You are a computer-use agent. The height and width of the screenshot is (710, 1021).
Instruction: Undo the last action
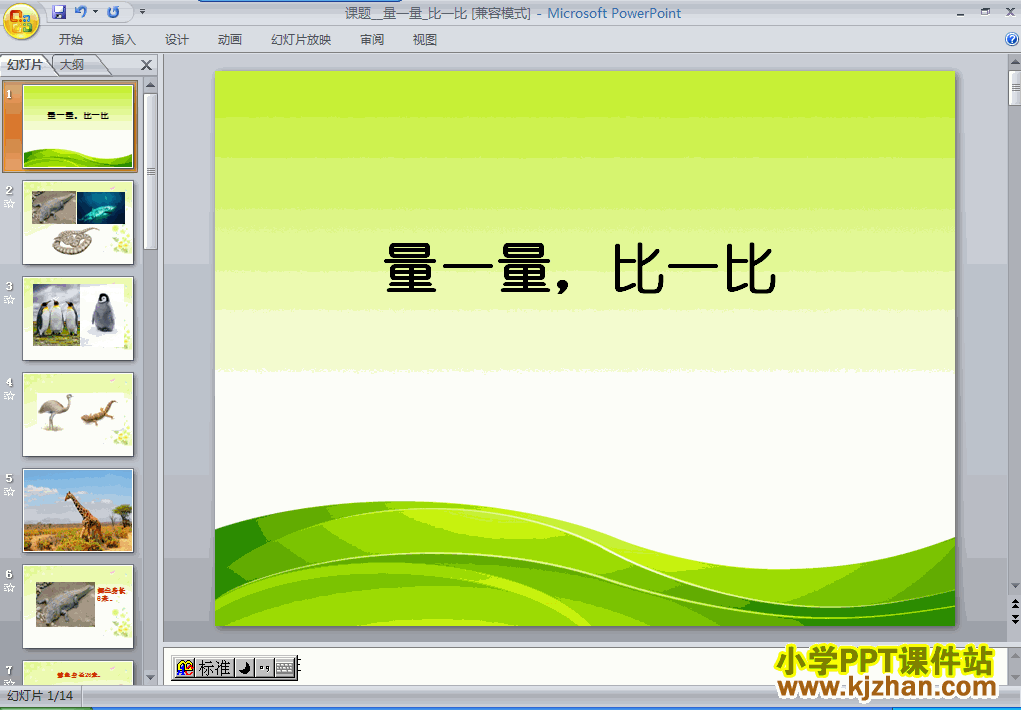pyautogui.click(x=80, y=12)
